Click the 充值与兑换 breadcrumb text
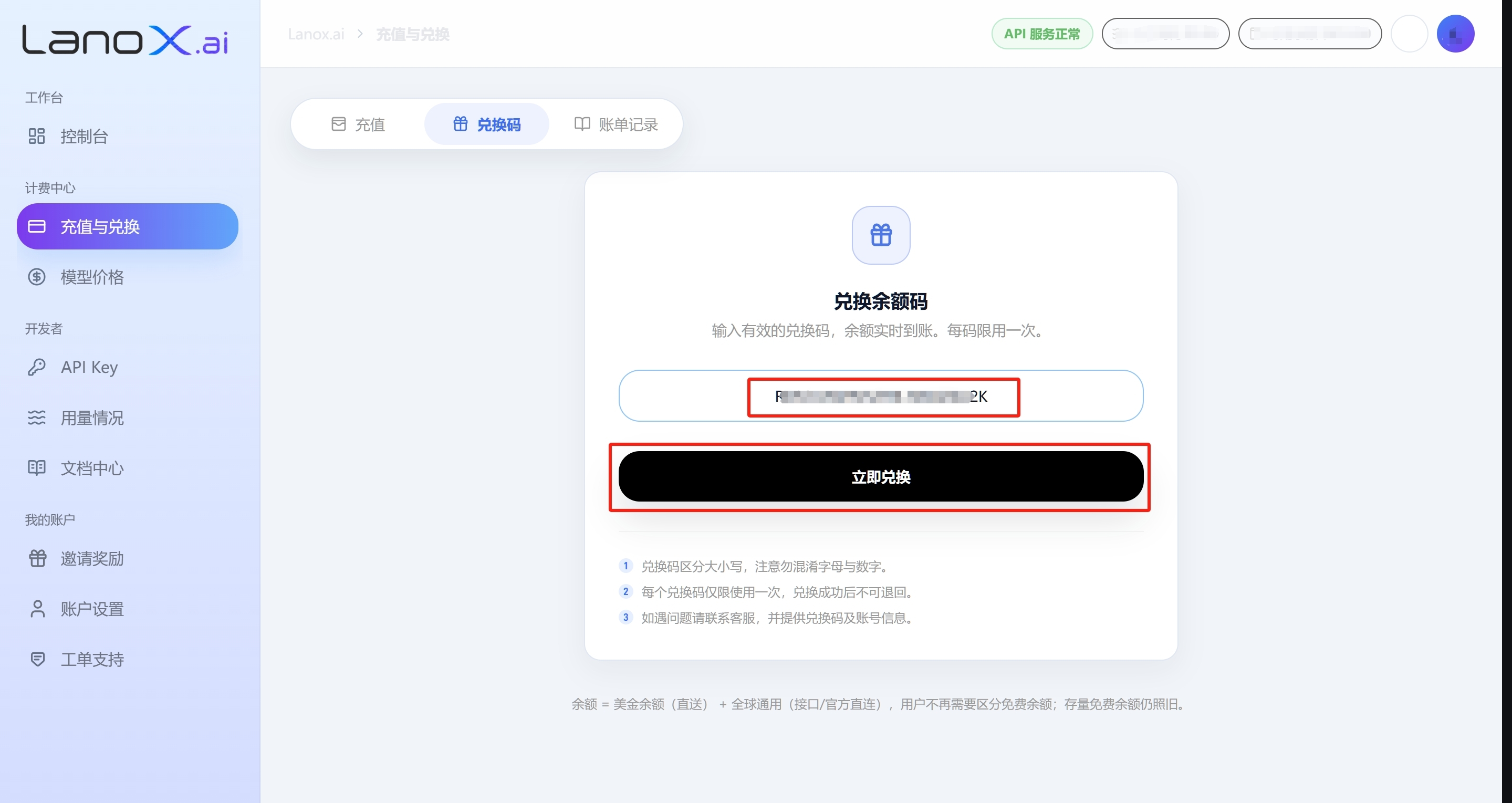This screenshot has width=1512, height=803. [413, 34]
